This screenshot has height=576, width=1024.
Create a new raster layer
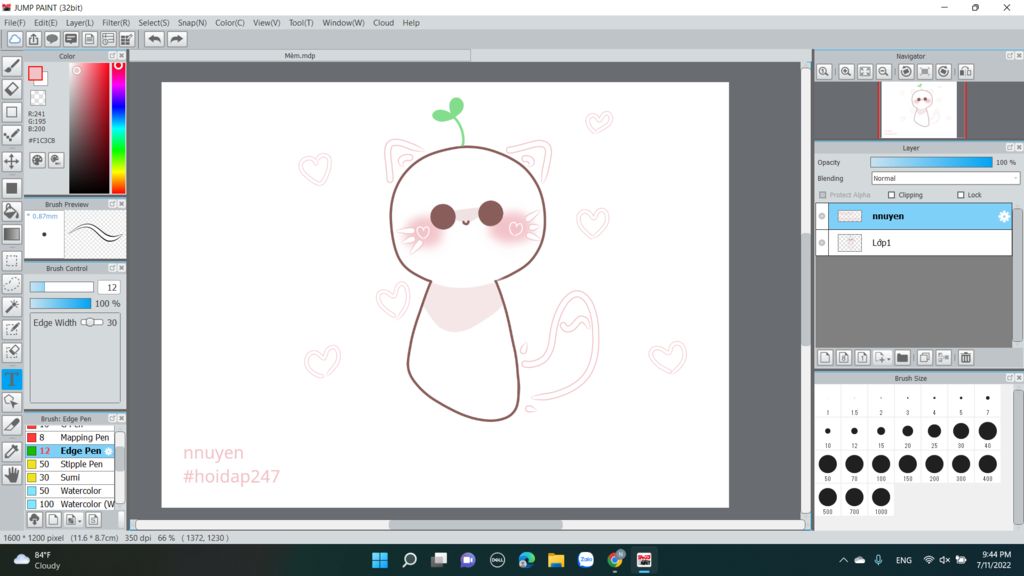tap(825, 357)
